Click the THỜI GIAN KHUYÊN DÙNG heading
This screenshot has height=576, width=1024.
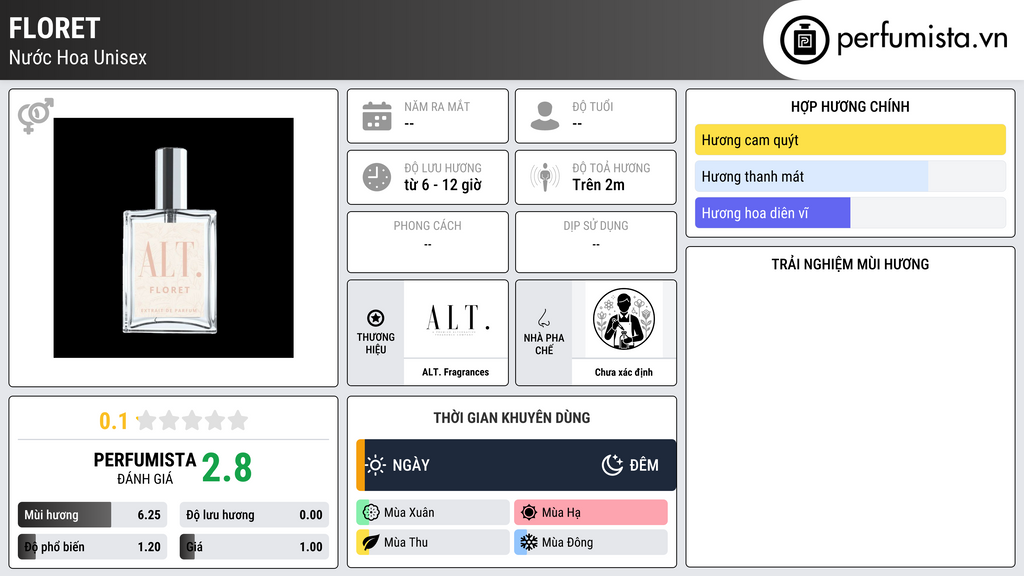[512, 418]
